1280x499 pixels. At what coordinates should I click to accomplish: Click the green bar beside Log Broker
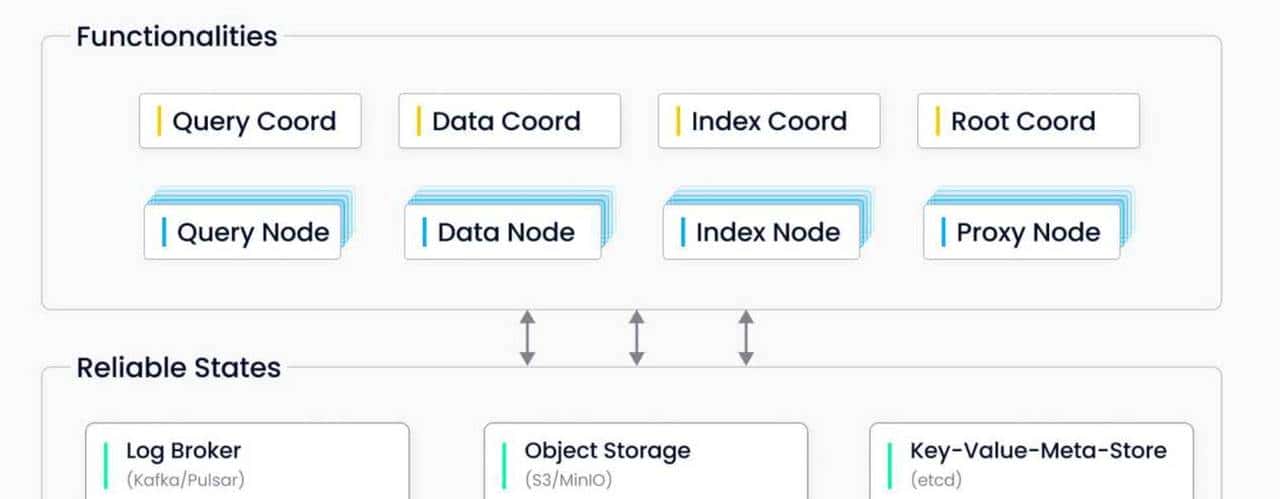point(106,465)
